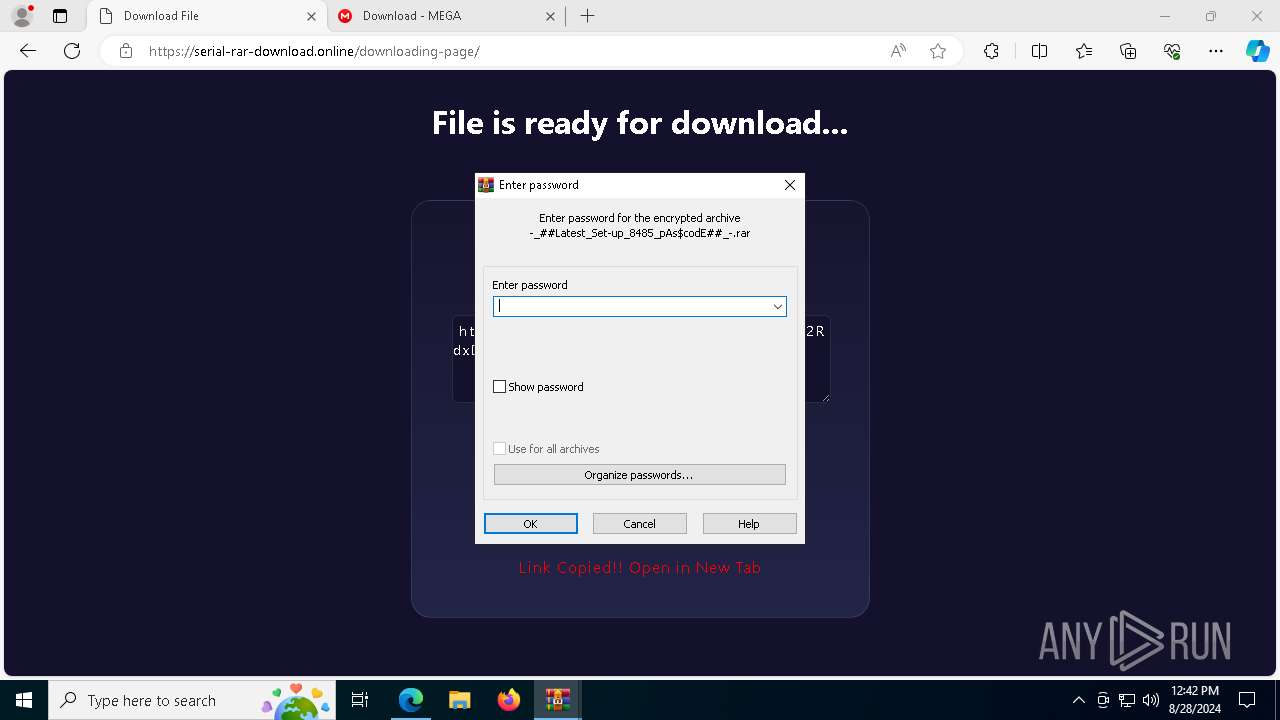Open Help in the password dialog
The height and width of the screenshot is (720, 1280).
(749, 524)
